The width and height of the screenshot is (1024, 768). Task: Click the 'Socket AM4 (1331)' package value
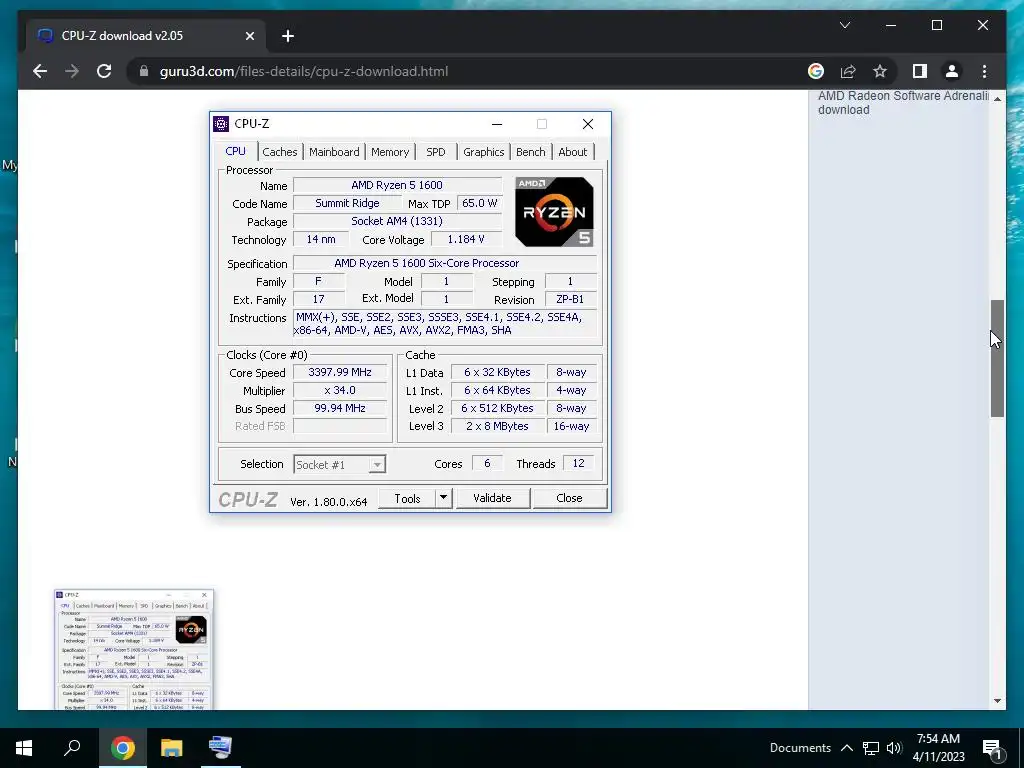pos(397,221)
